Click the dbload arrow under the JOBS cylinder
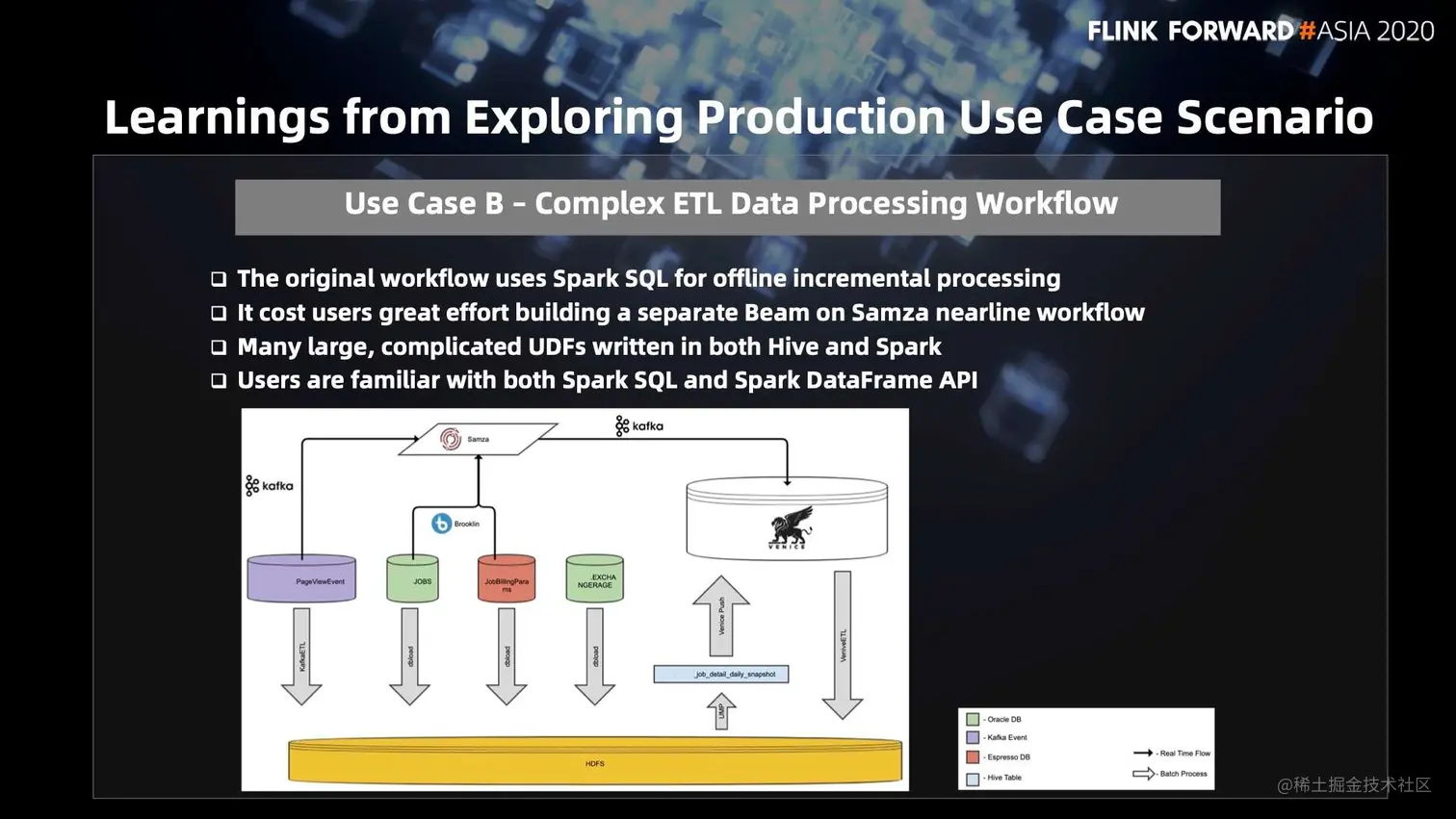The height and width of the screenshot is (819, 1456). click(410, 656)
